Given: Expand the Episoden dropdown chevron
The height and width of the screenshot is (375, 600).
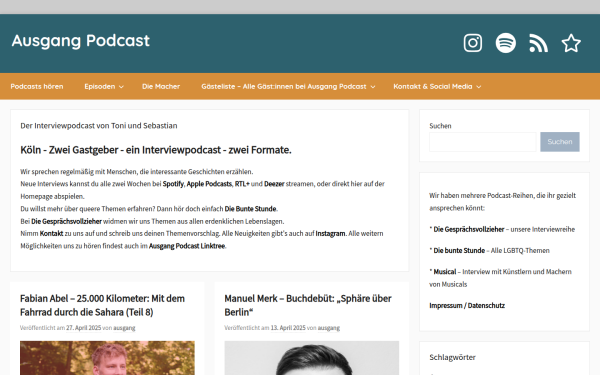Looking at the screenshot, I should tap(121, 87).
